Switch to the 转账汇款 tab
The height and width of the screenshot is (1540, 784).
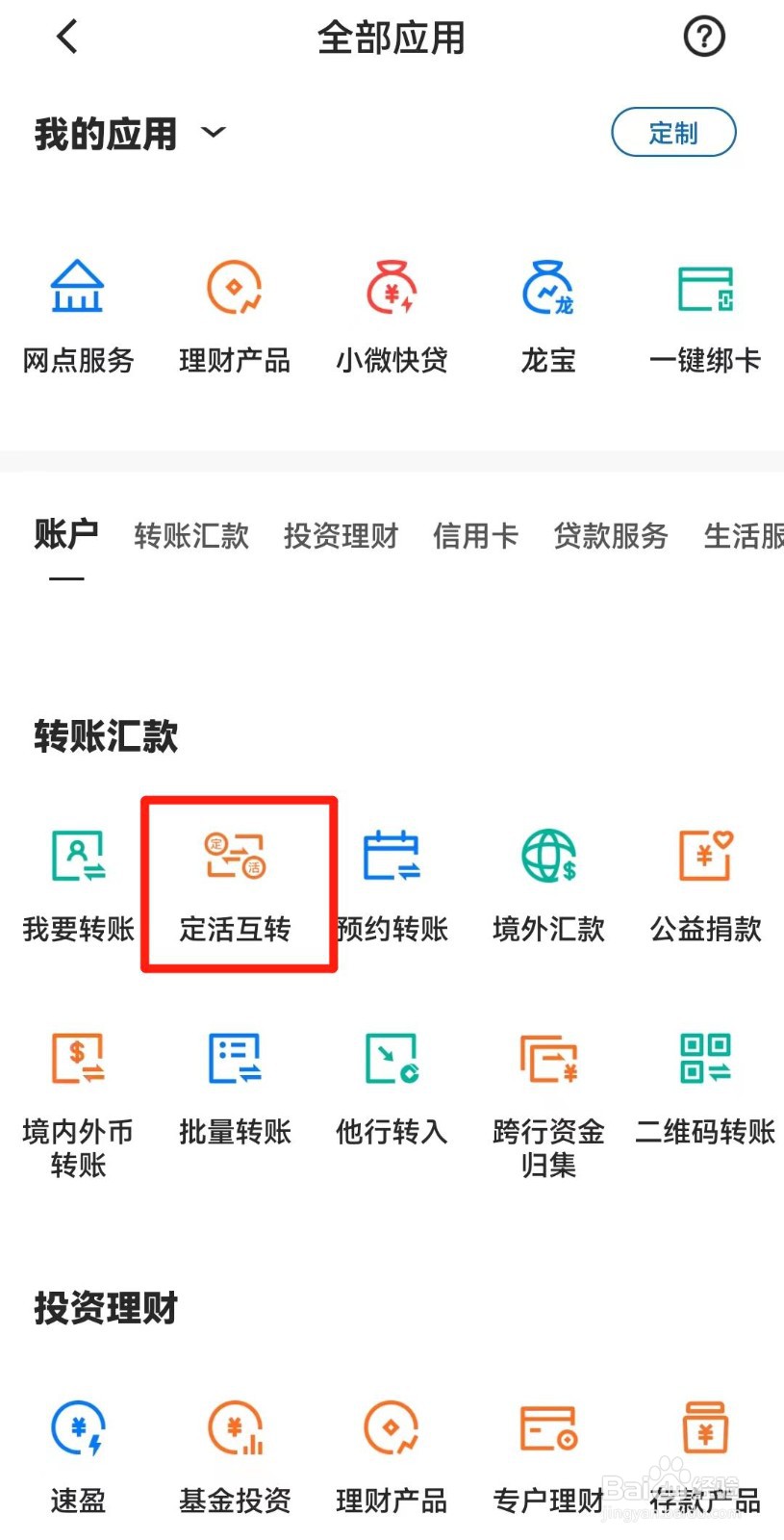191,535
